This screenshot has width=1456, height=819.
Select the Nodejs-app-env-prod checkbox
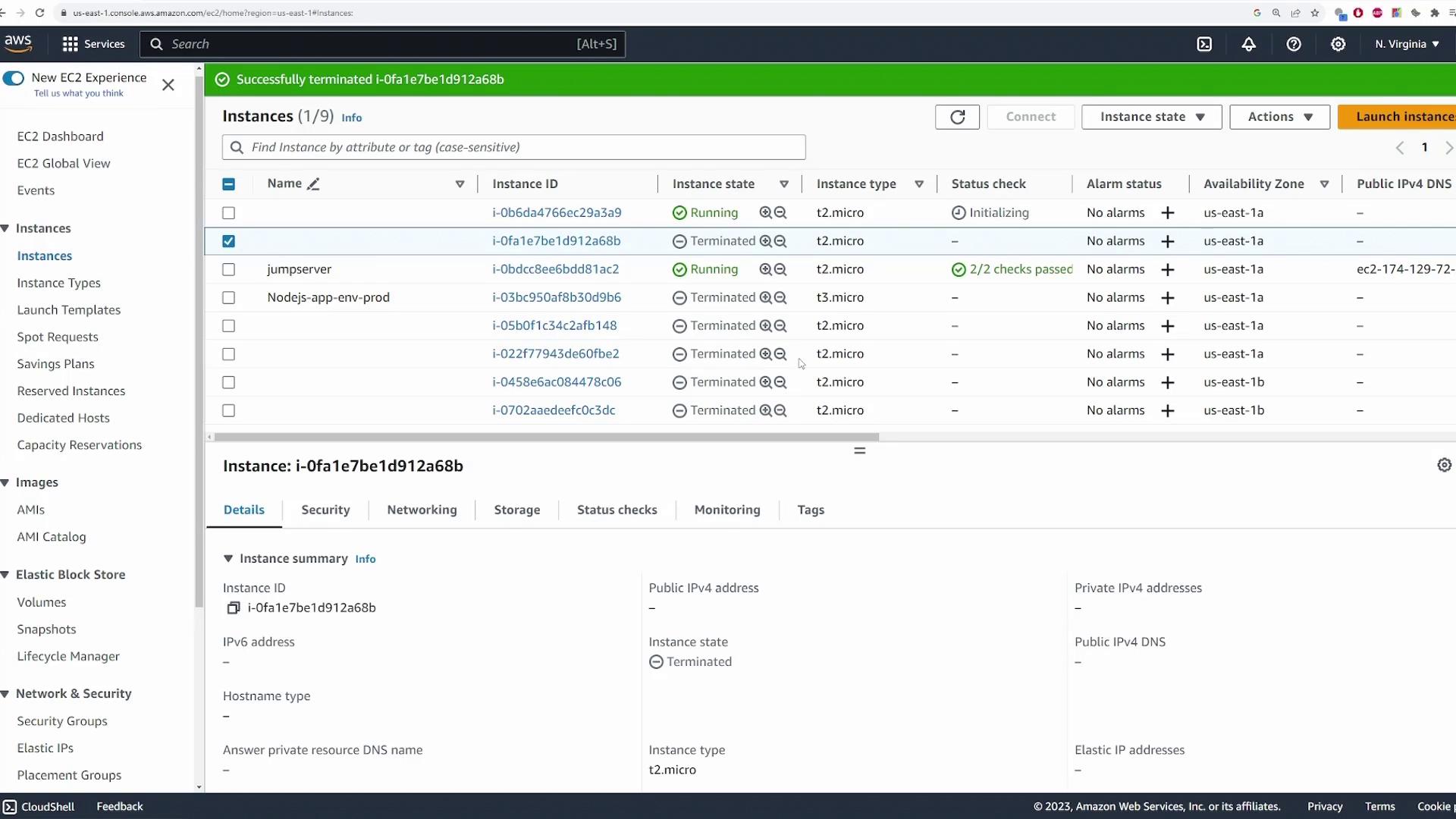(228, 297)
